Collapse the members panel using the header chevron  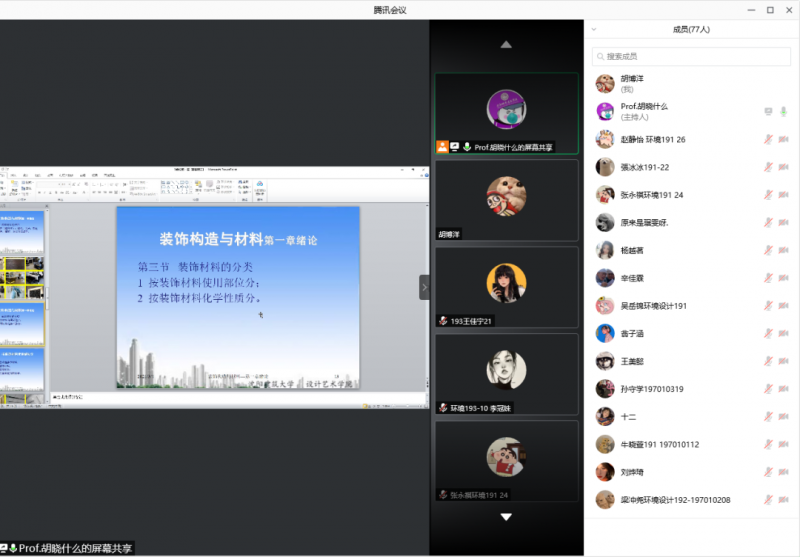[x=594, y=30]
